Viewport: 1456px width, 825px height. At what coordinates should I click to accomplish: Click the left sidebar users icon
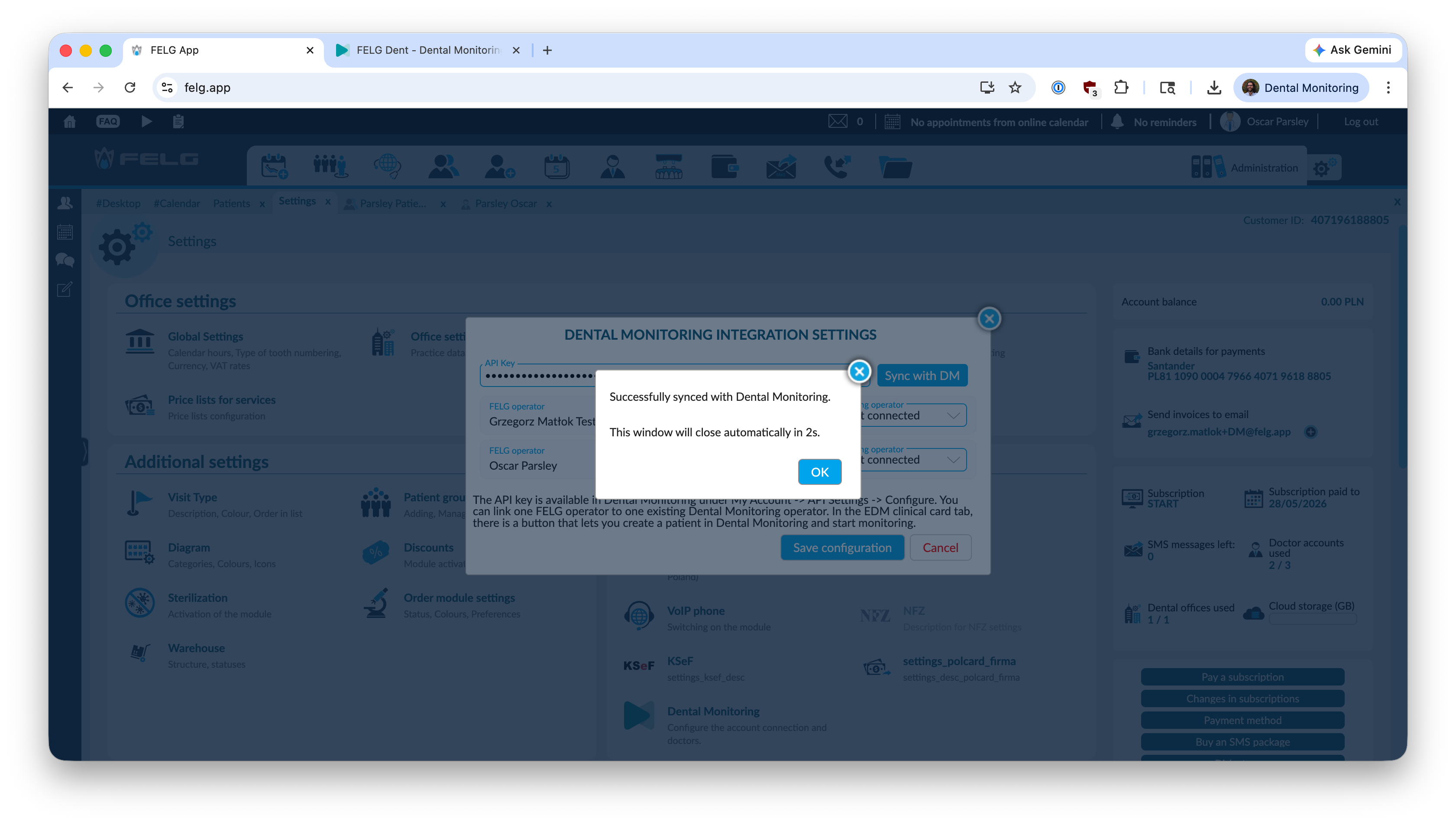click(65, 203)
